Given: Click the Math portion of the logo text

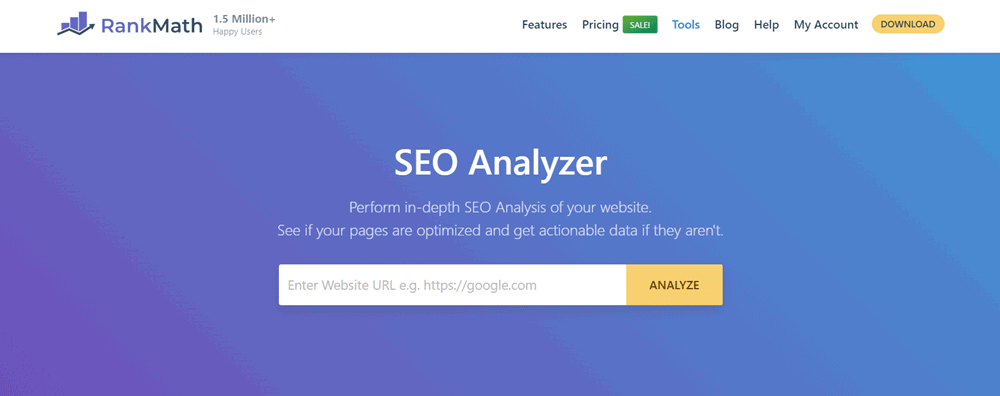Looking at the screenshot, I should pyautogui.click(x=177, y=26).
